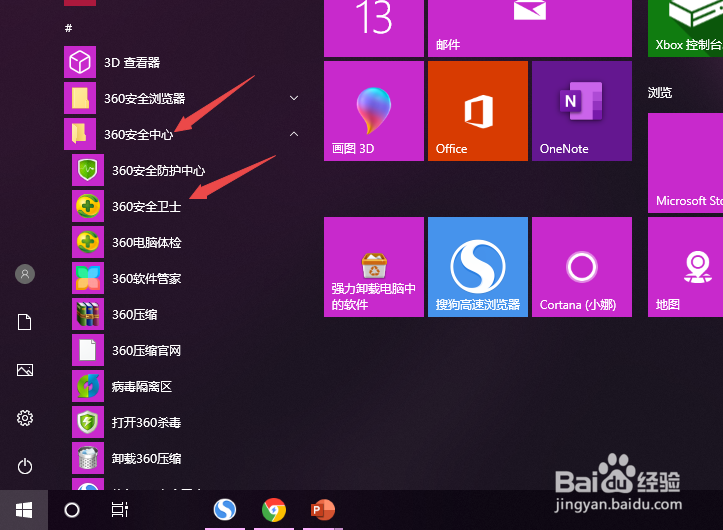The width and height of the screenshot is (723, 530).
Task: Click the 3D 查看器 text label
Action: point(132,62)
